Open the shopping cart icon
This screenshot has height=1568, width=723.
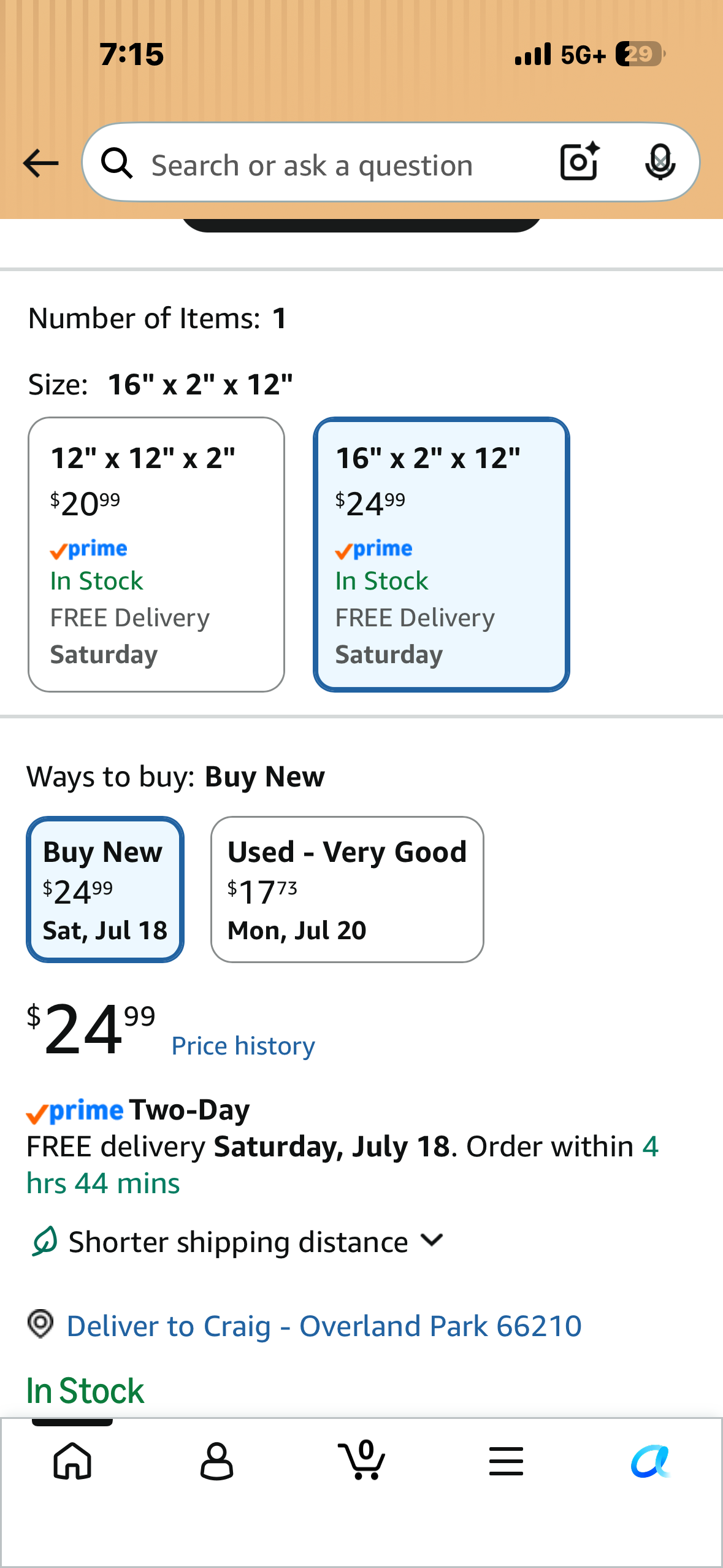pyautogui.click(x=362, y=1459)
